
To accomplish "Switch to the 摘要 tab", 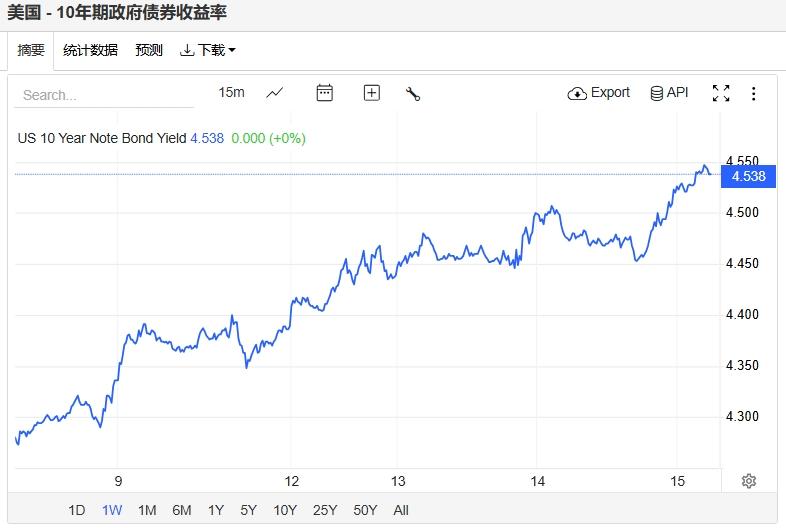I will click(x=31, y=50).
